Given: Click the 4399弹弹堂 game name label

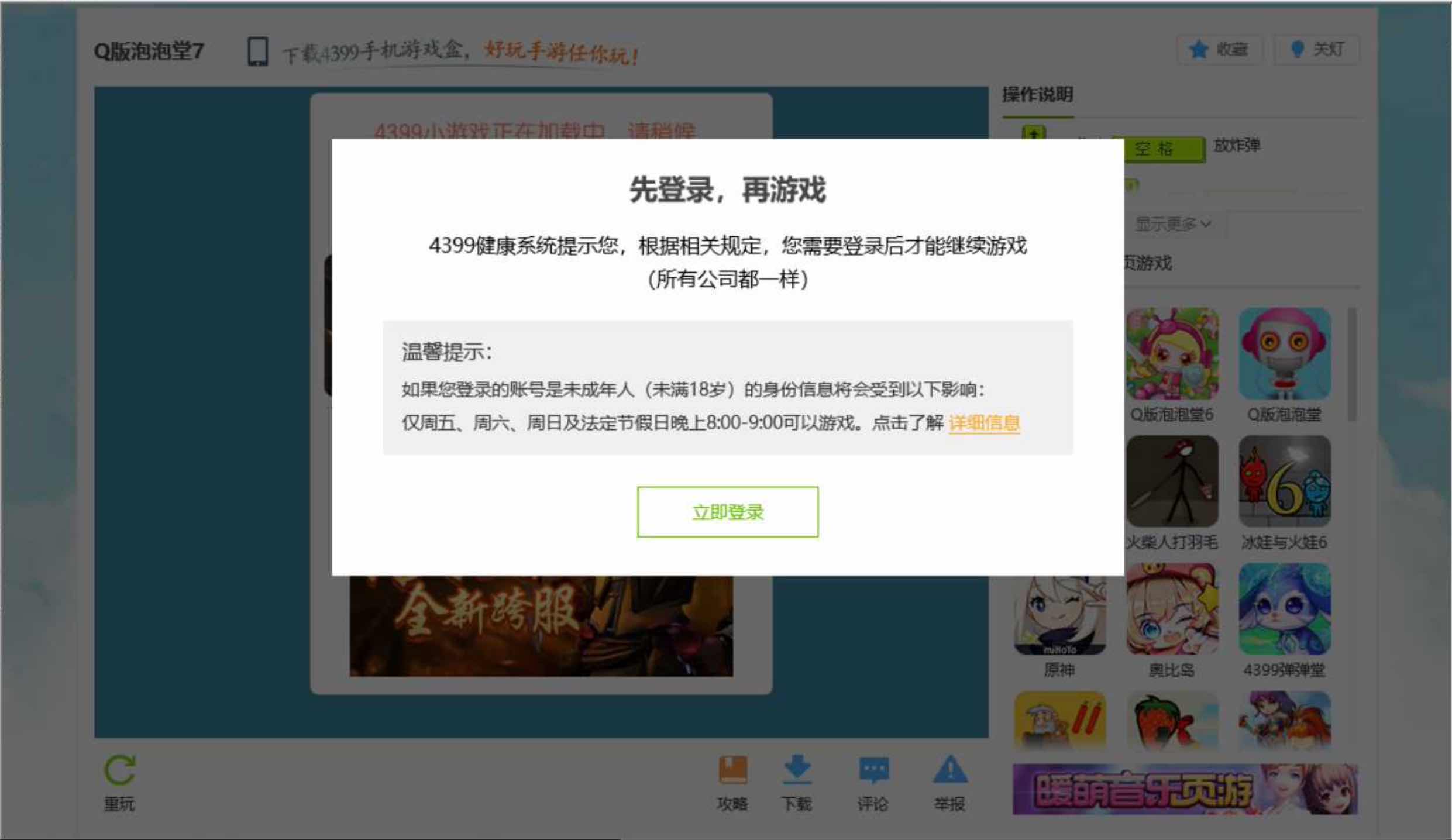Looking at the screenshot, I should coord(1284,670).
